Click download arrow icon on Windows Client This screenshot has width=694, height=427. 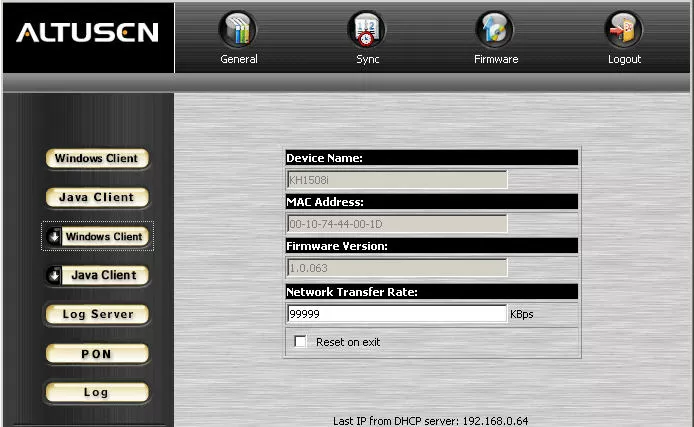tap(54, 237)
